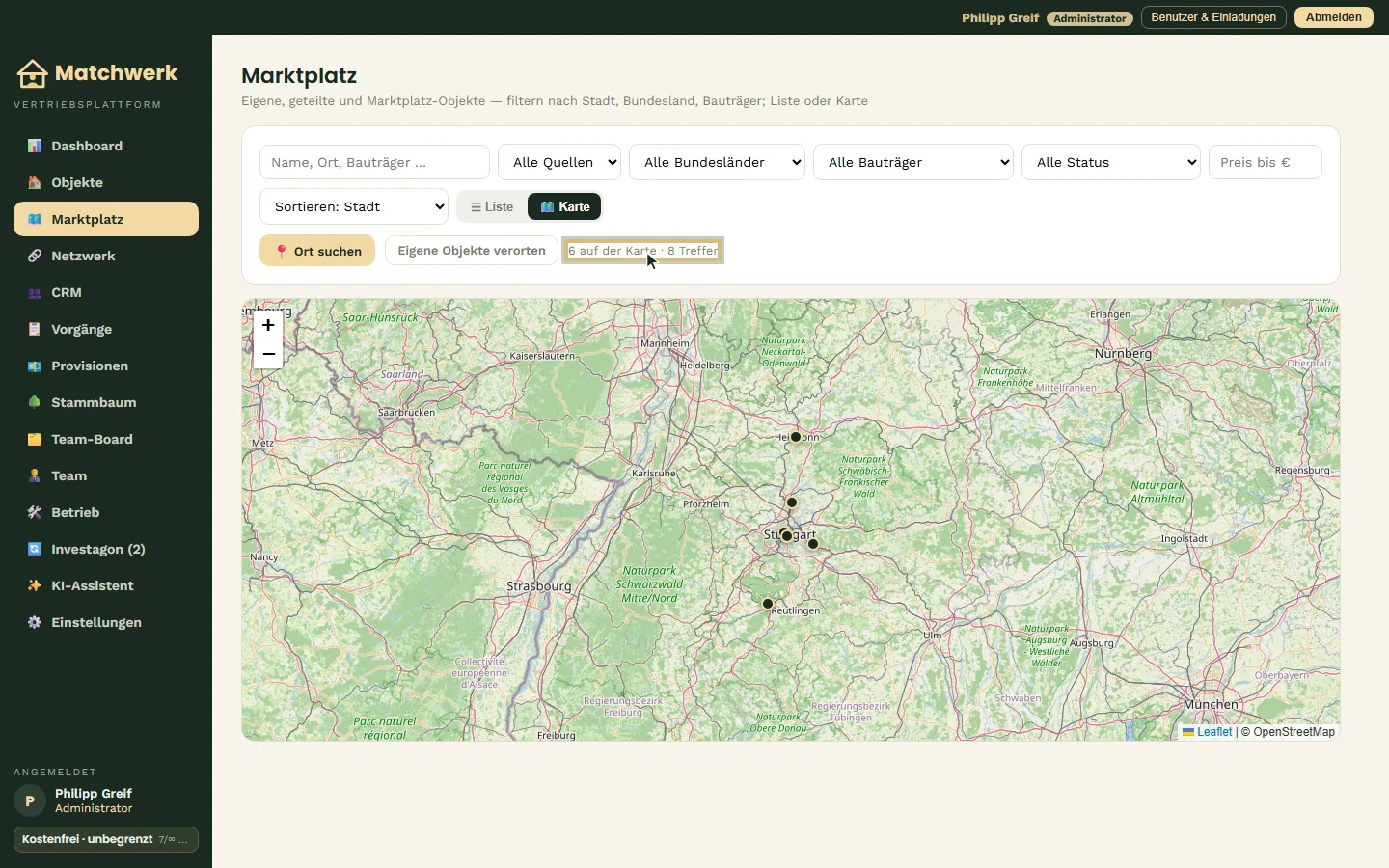This screenshot has height=868, width=1389.
Task: Zoom in on the map
Action: click(x=268, y=325)
